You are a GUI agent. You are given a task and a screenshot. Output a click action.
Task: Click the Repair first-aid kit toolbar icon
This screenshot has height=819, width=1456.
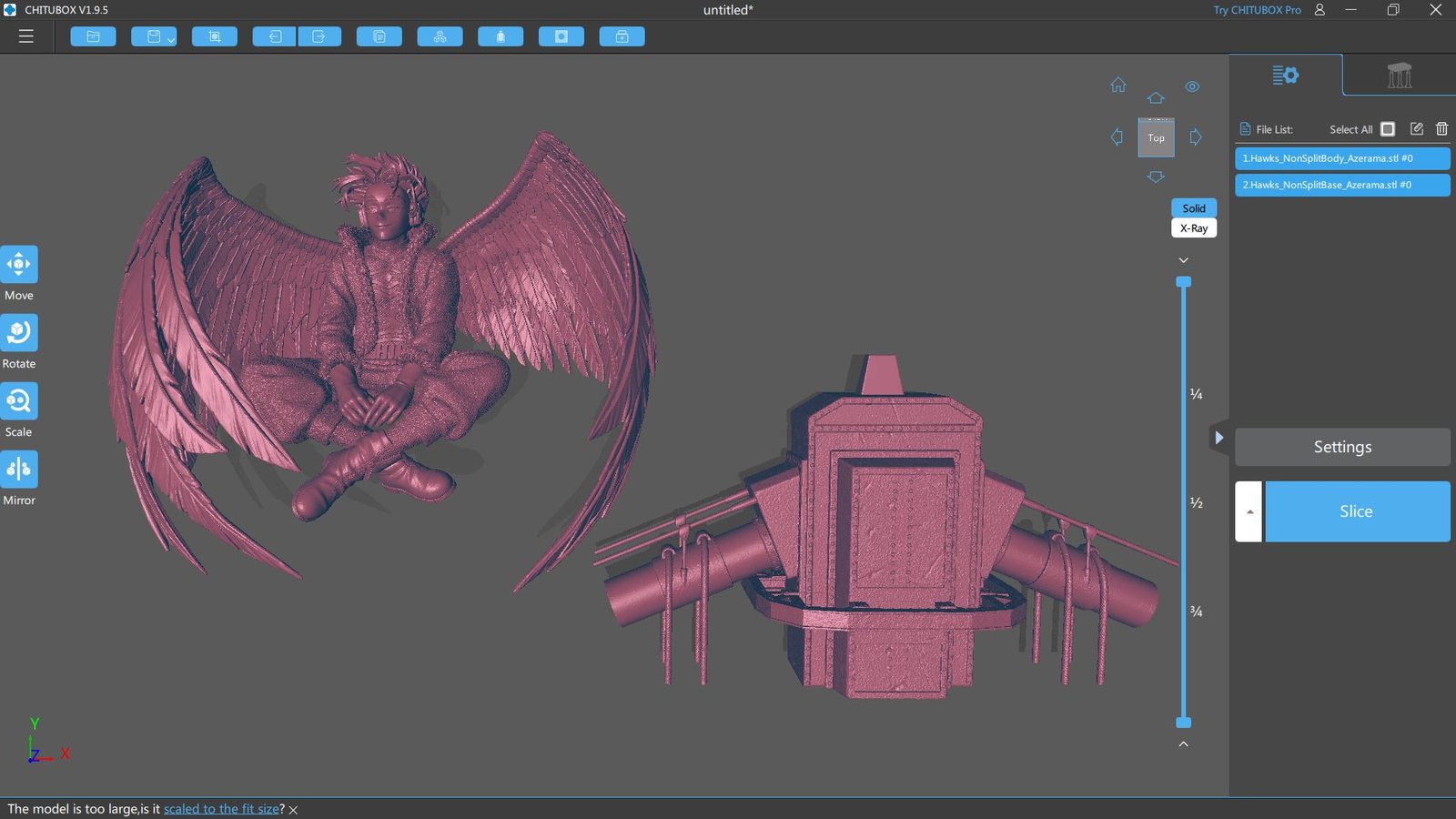pyautogui.click(x=622, y=36)
